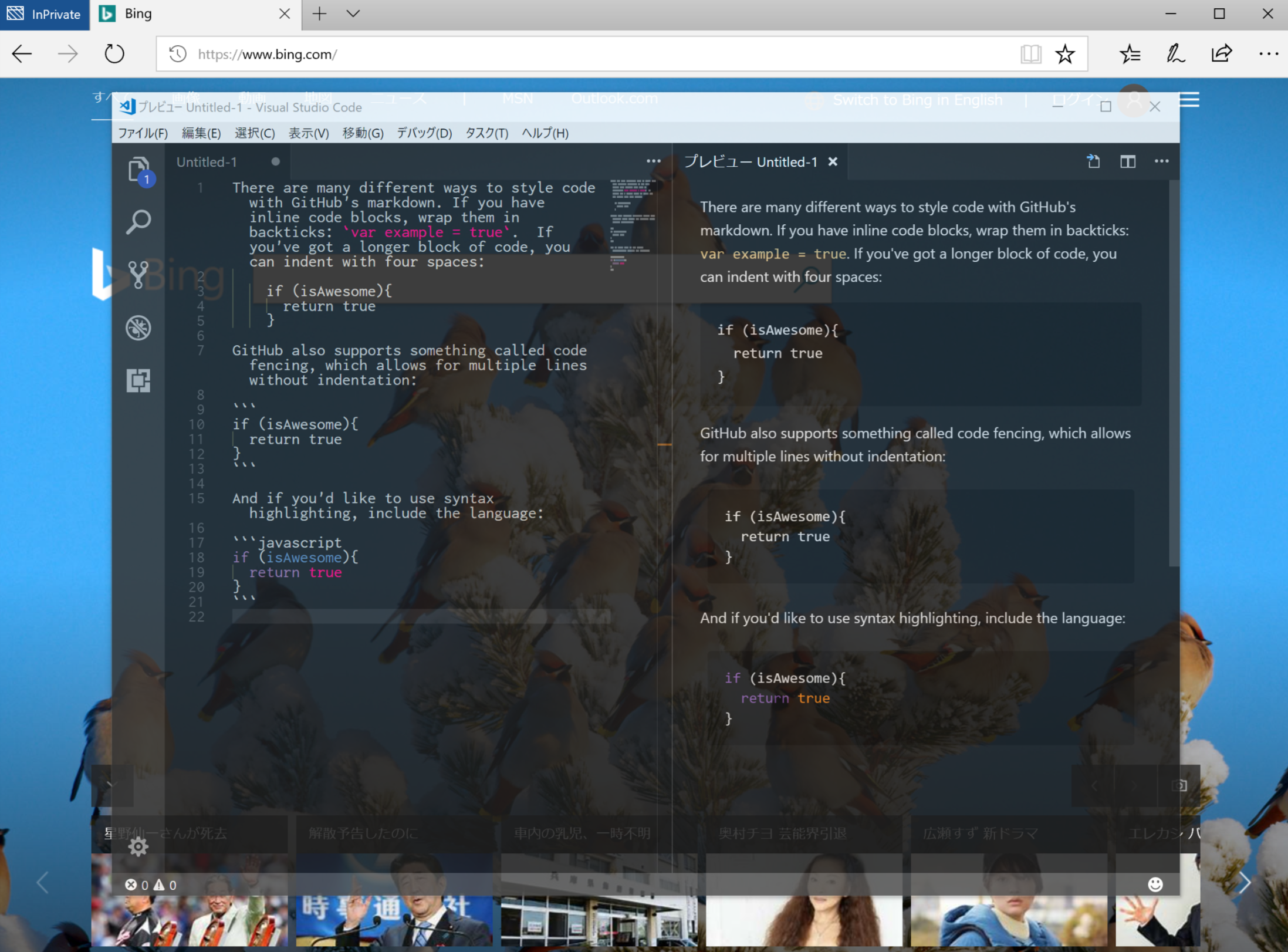1288x952 pixels.
Task: Toggle Web Notes annotation mode
Action: (x=1175, y=53)
